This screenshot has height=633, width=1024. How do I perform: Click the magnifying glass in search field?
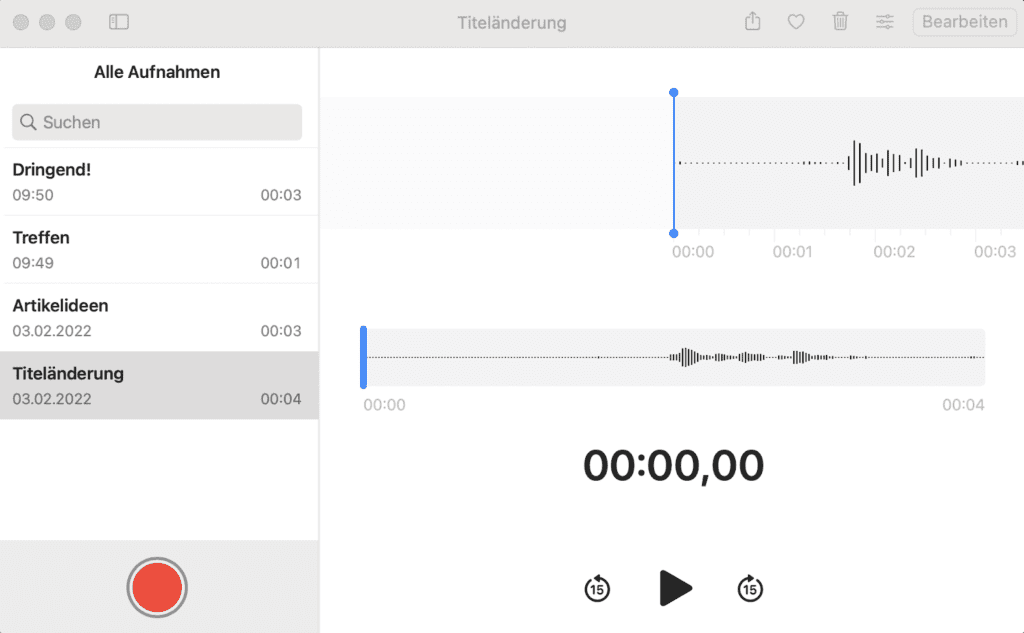point(28,122)
